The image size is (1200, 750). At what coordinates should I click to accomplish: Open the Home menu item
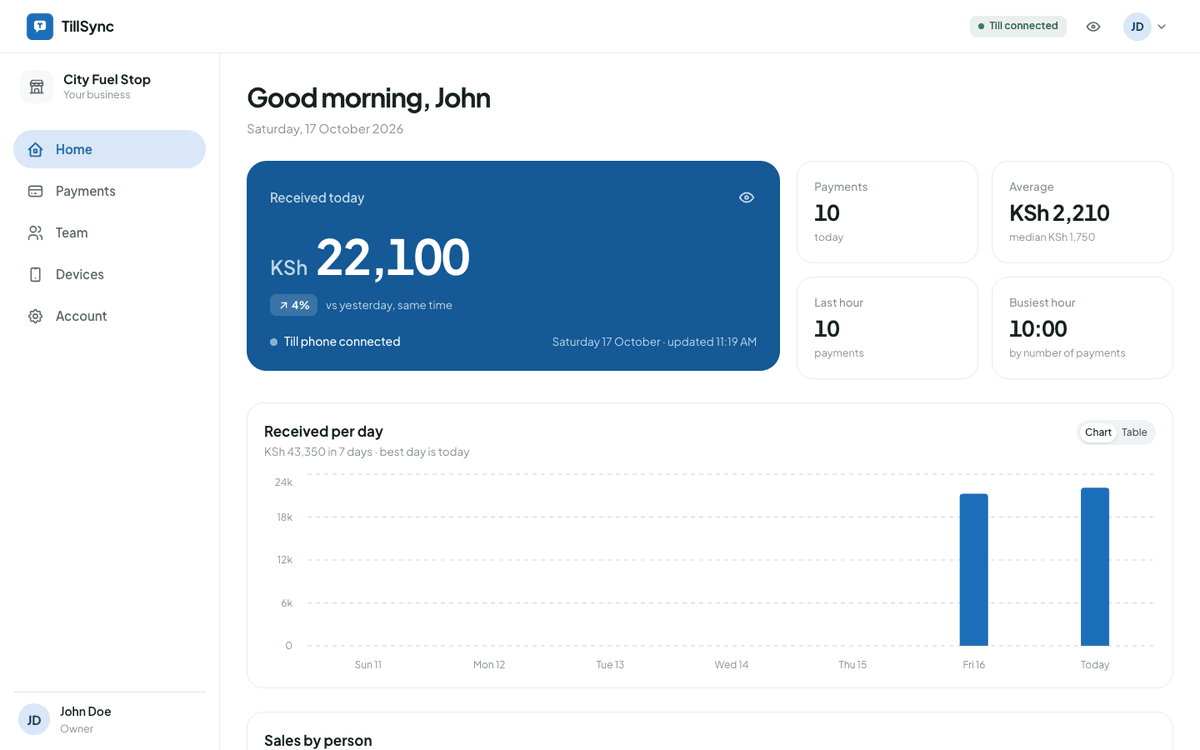coord(109,149)
